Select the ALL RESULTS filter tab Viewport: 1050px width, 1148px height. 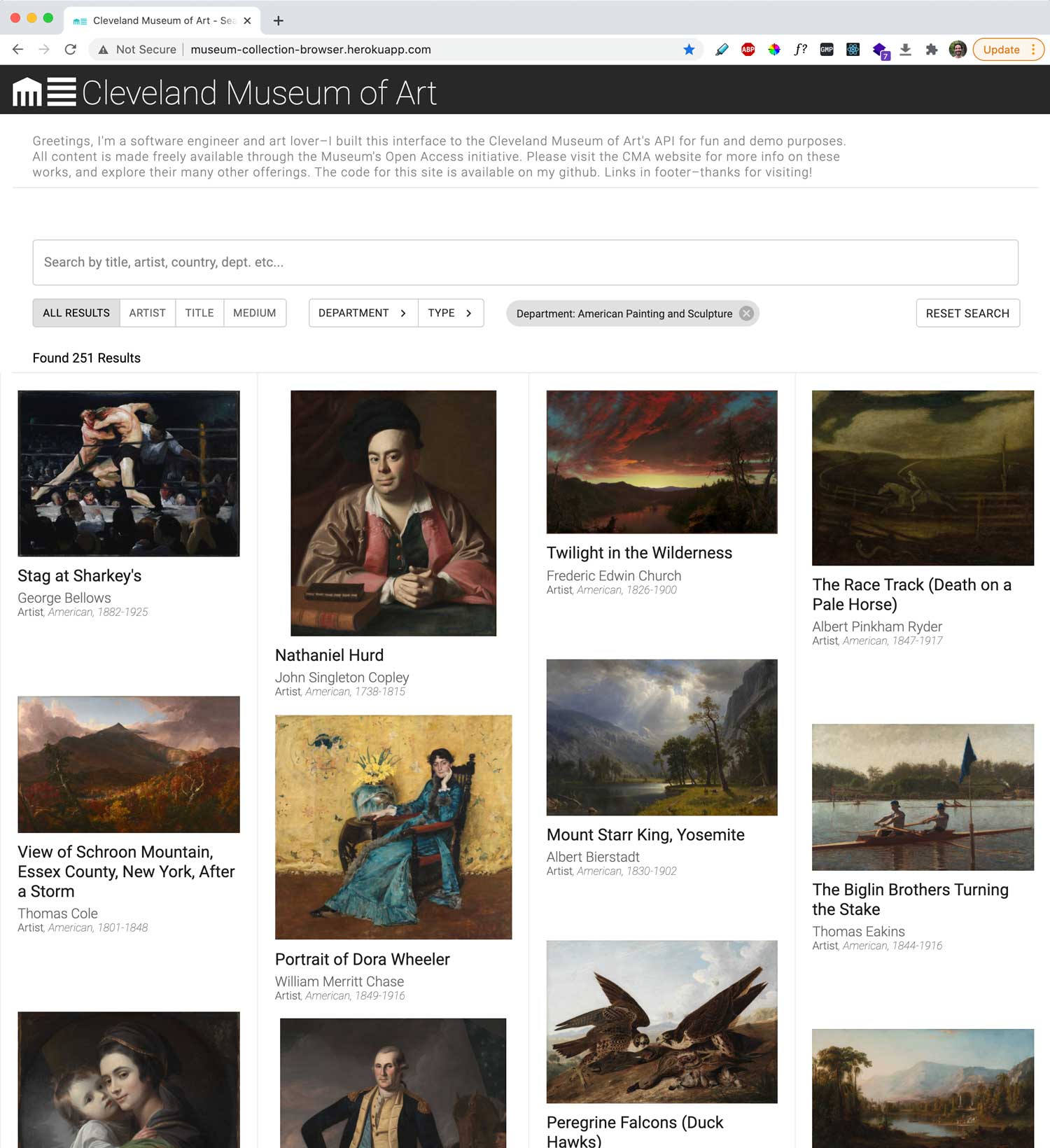coord(76,313)
